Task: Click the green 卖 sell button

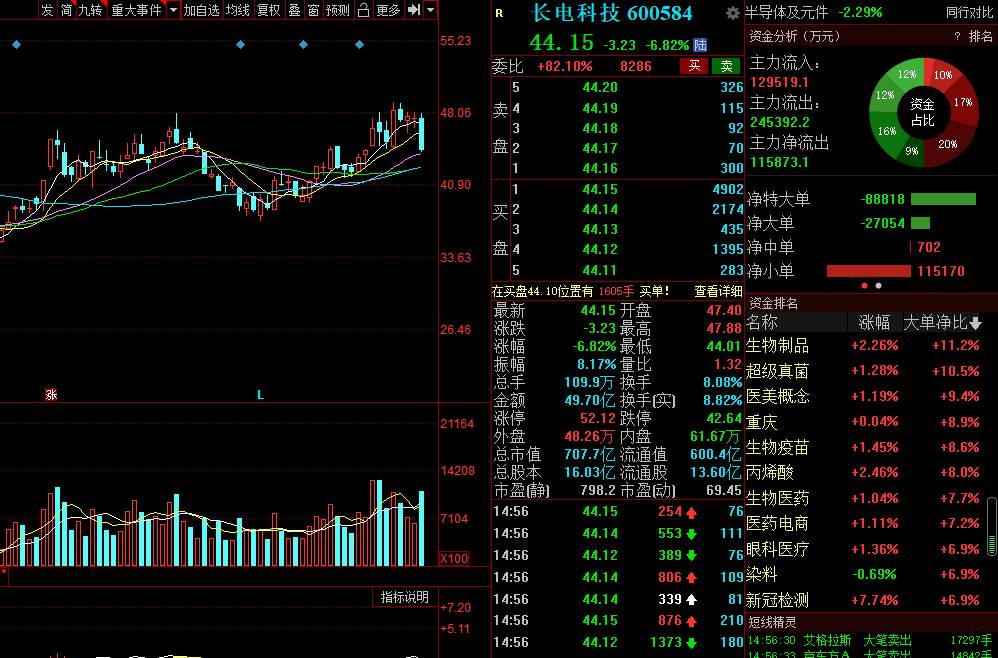Action: coord(726,66)
